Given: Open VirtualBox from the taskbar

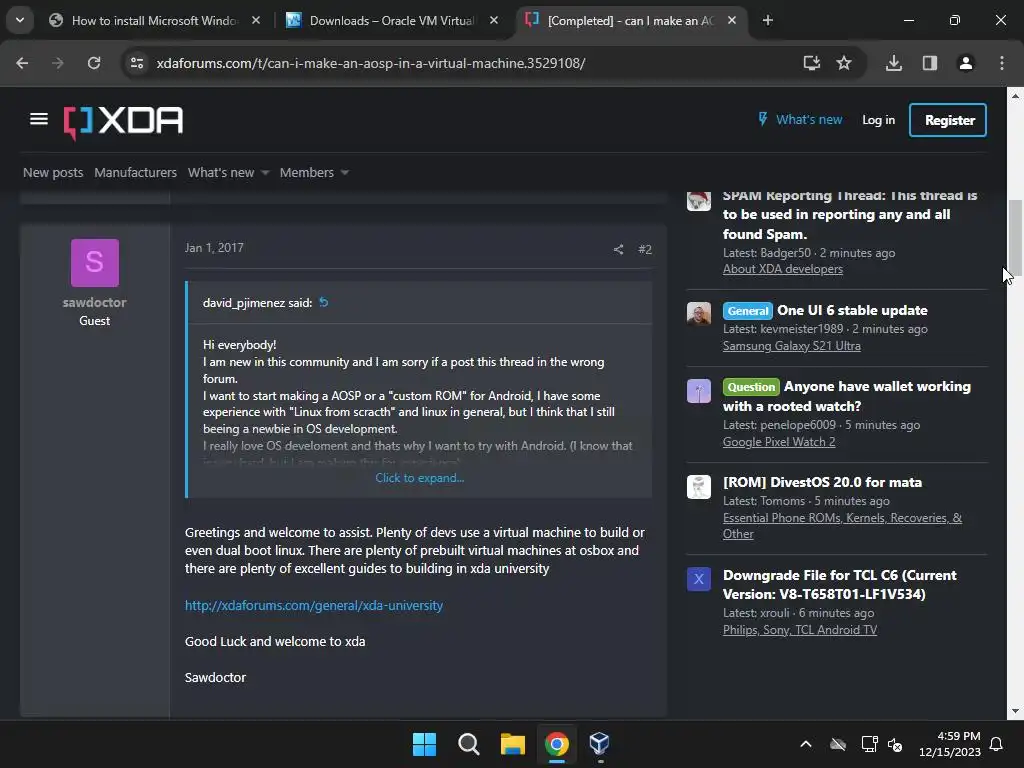Looking at the screenshot, I should pyautogui.click(x=600, y=744).
